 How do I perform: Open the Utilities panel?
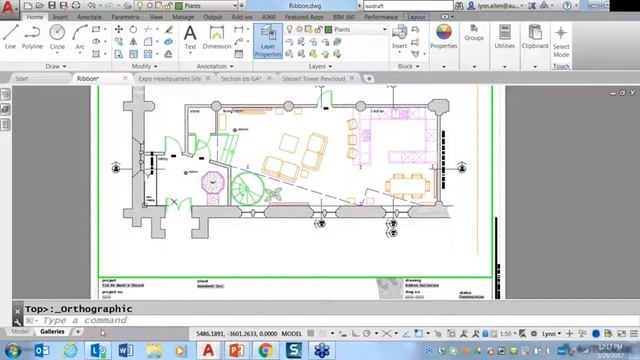pyautogui.click(x=504, y=37)
